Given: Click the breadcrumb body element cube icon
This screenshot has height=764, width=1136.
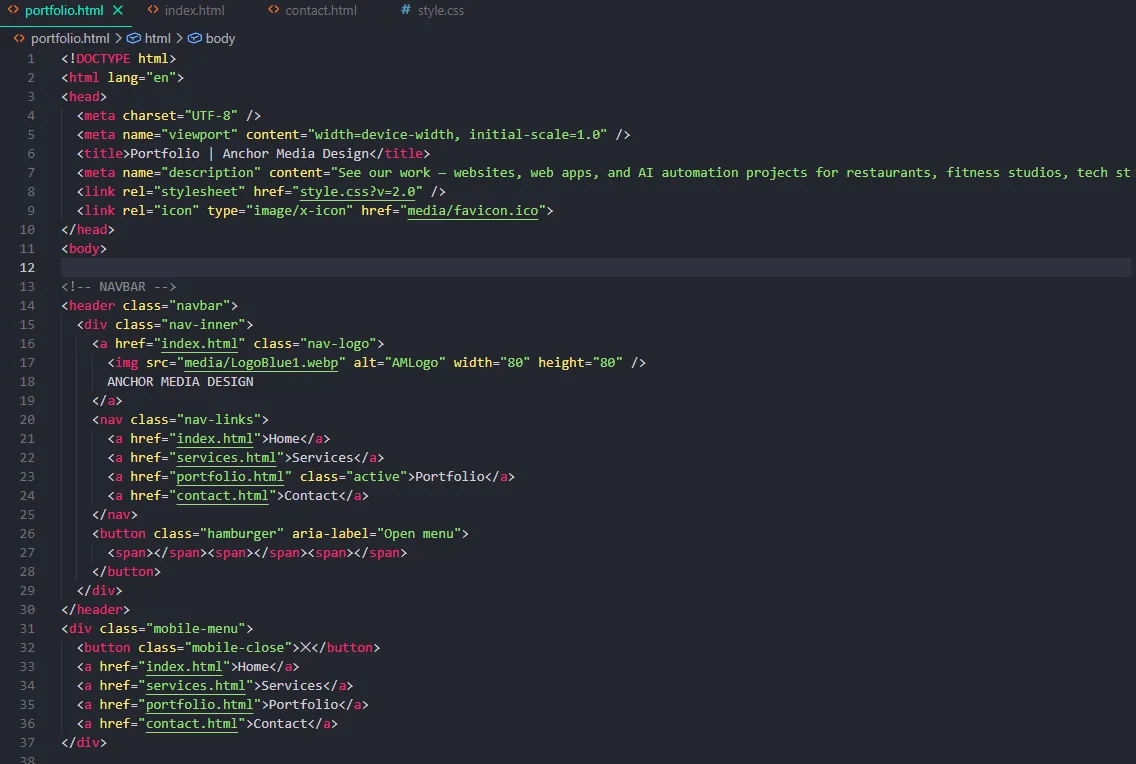Looking at the screenshot, I should click(195, 38).
